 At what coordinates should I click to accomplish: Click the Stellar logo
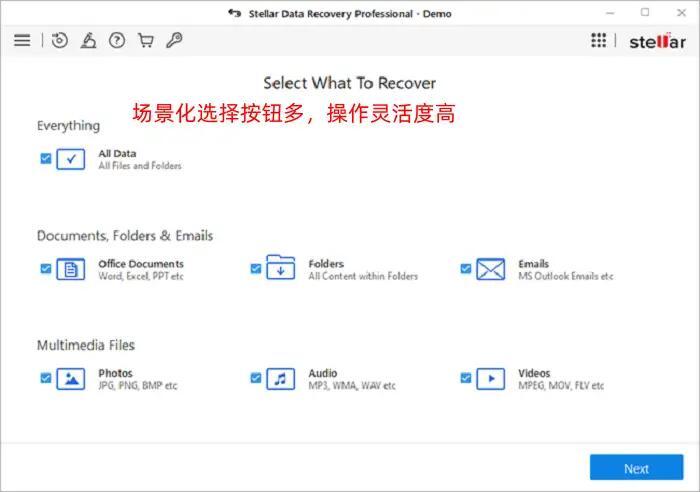(657, 41)
